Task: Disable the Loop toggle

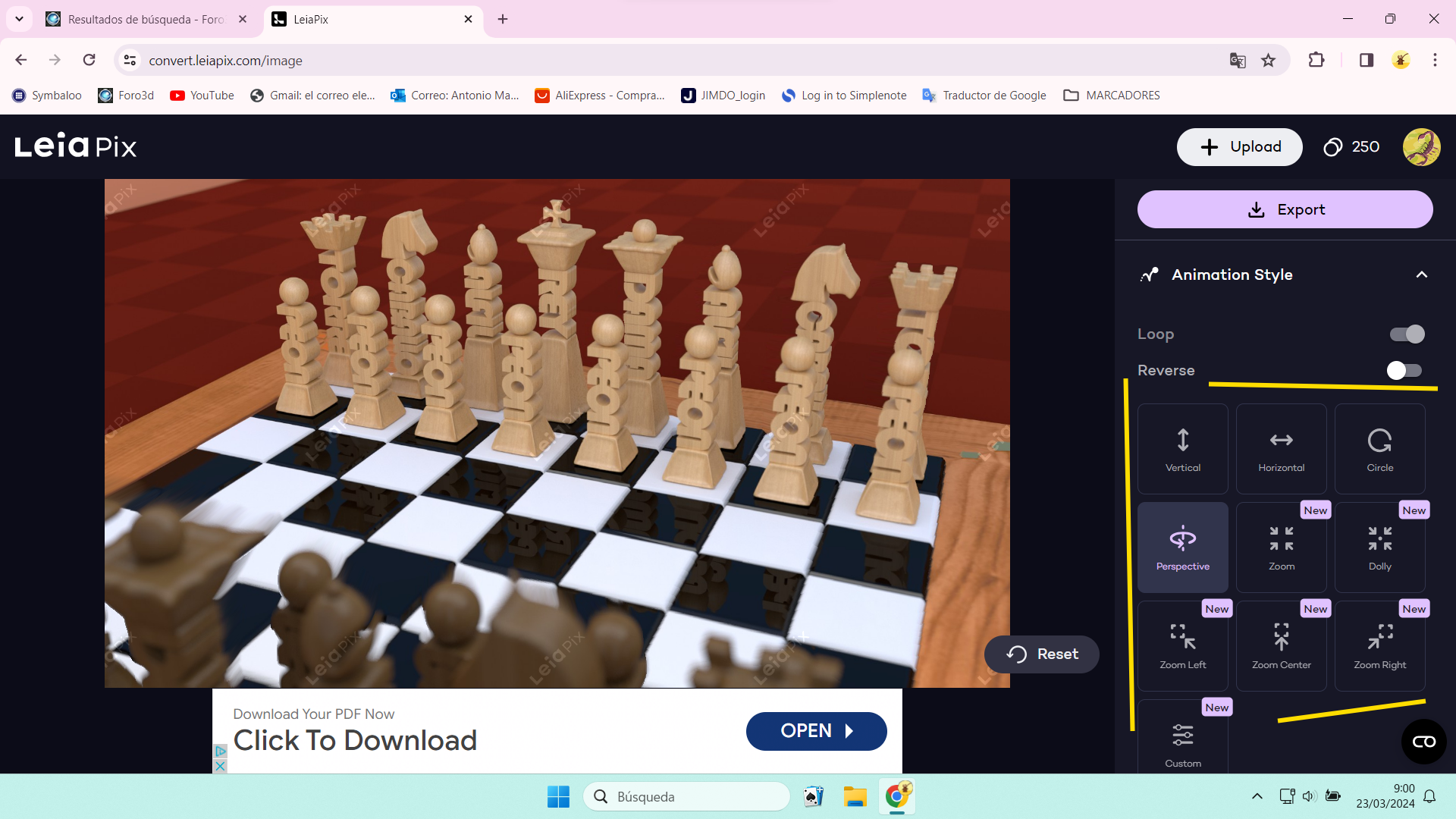Action: click(1407, 334)
